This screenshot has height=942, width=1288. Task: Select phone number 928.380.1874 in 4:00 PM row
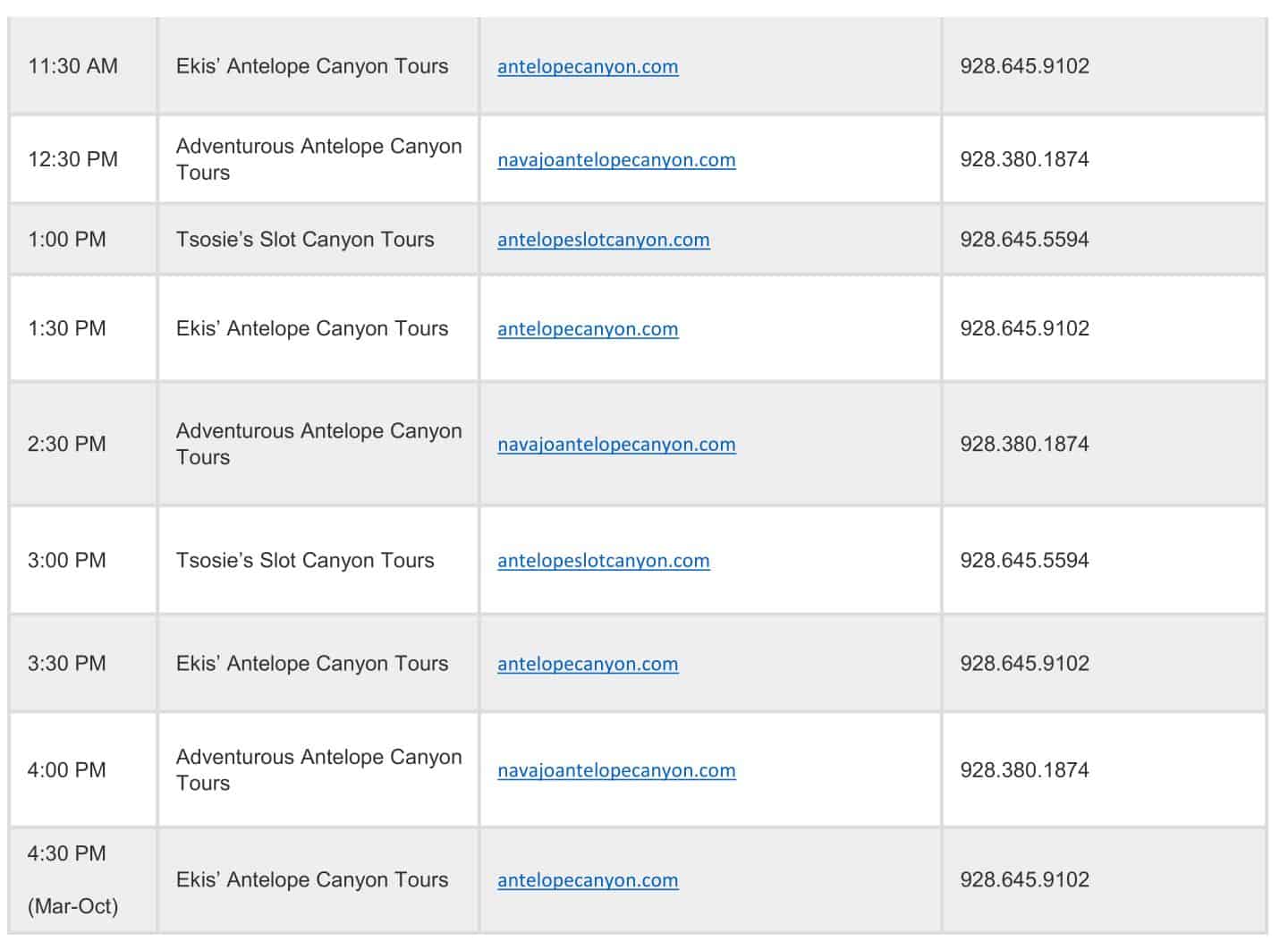click(x=1024, y=769)
